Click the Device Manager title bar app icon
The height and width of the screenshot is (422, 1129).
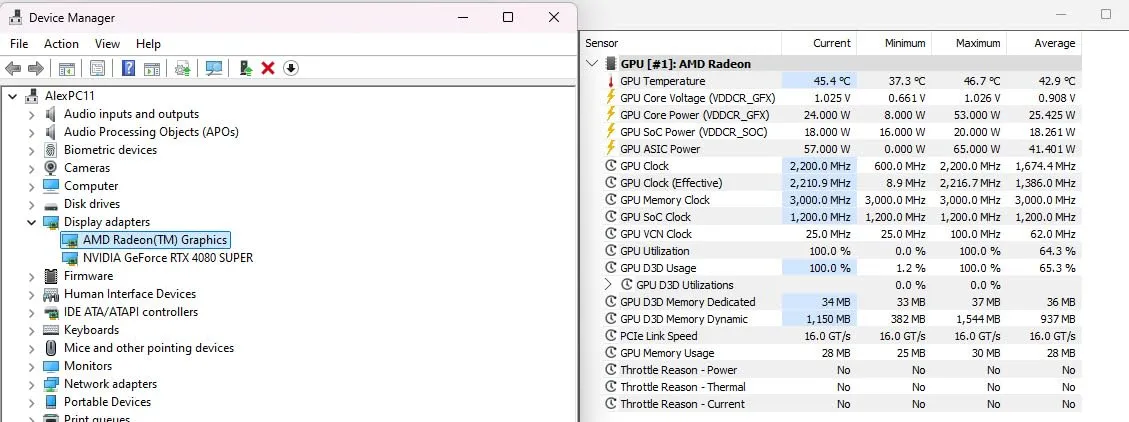[x=15, y=17]
